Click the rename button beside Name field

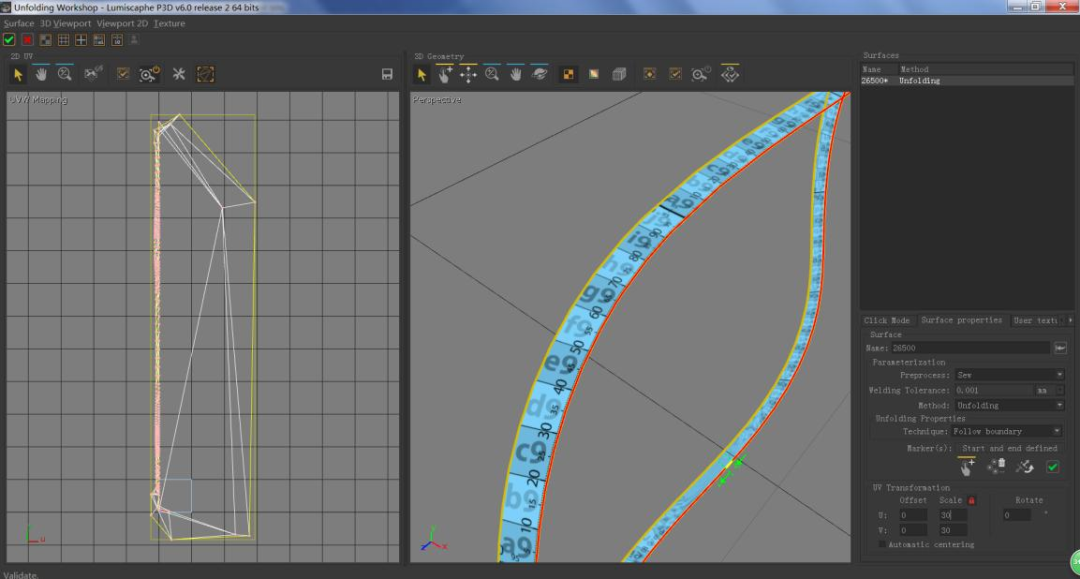click(1060, 347)
